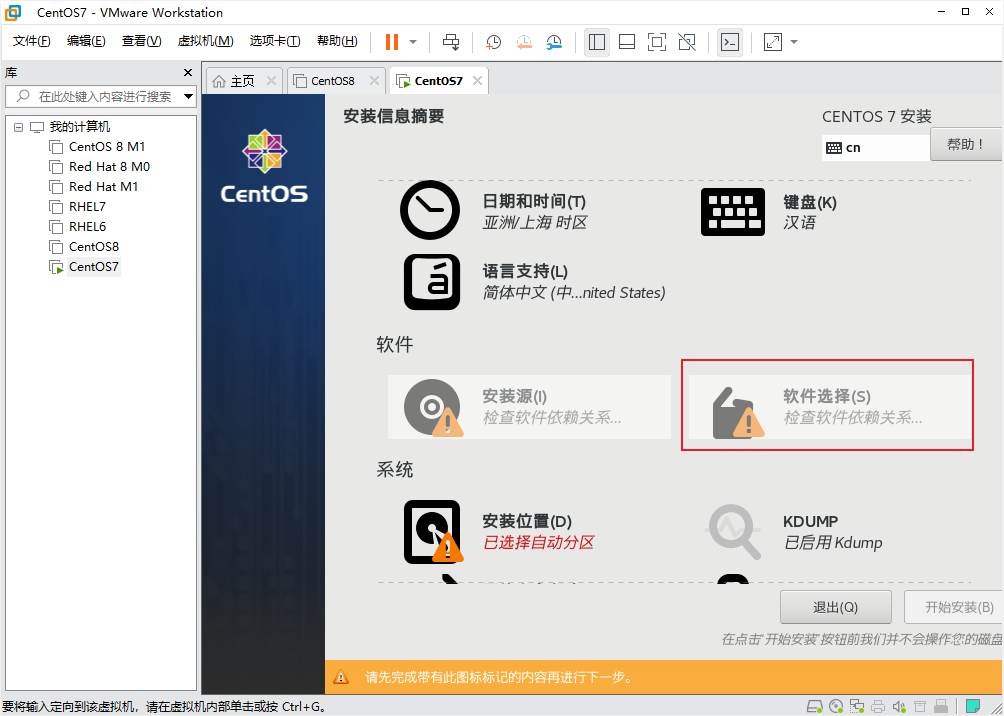
Task: Select RHEL7 in the library tree
Action: [87, 207]
